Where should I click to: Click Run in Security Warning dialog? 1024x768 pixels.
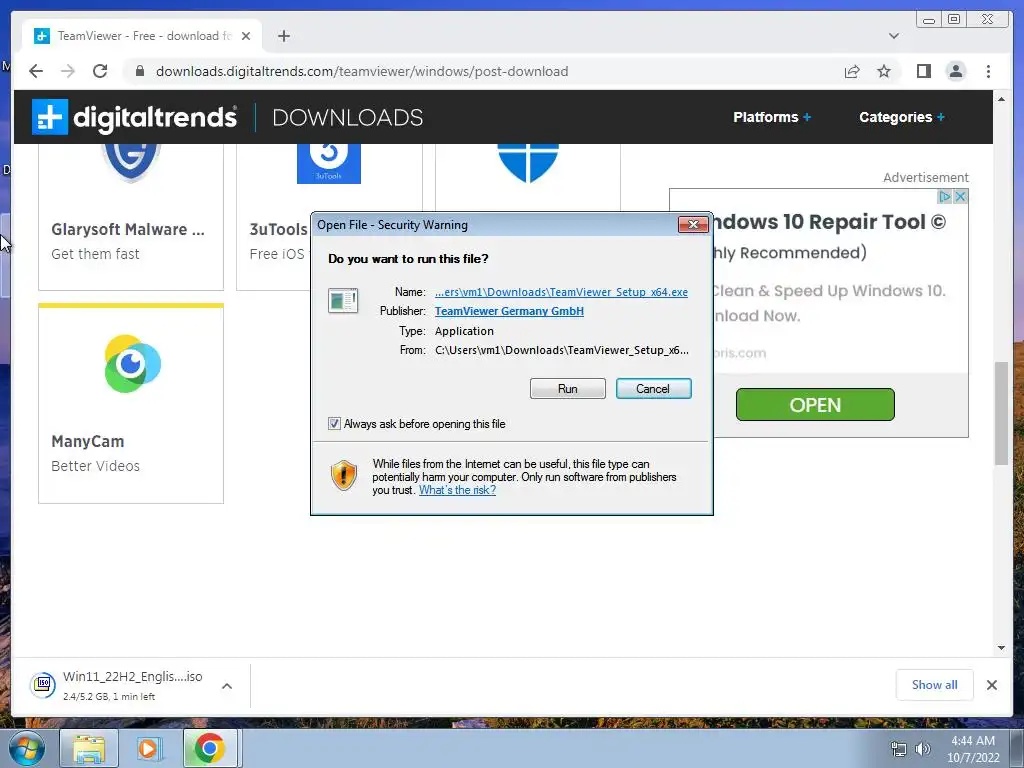point(568,389)
